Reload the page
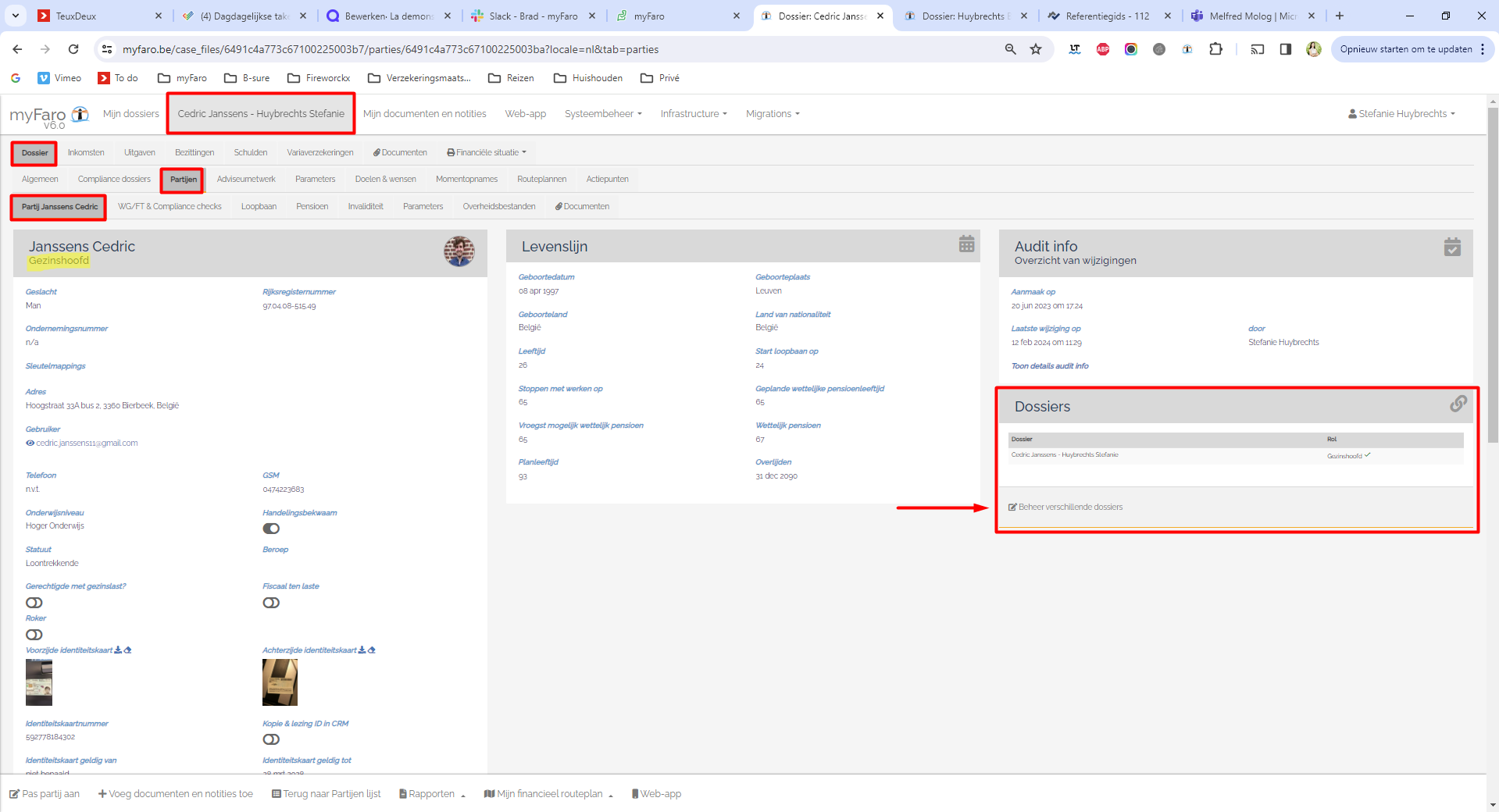This screenshot has height=812, width=1499. click(x=73, y=49)
